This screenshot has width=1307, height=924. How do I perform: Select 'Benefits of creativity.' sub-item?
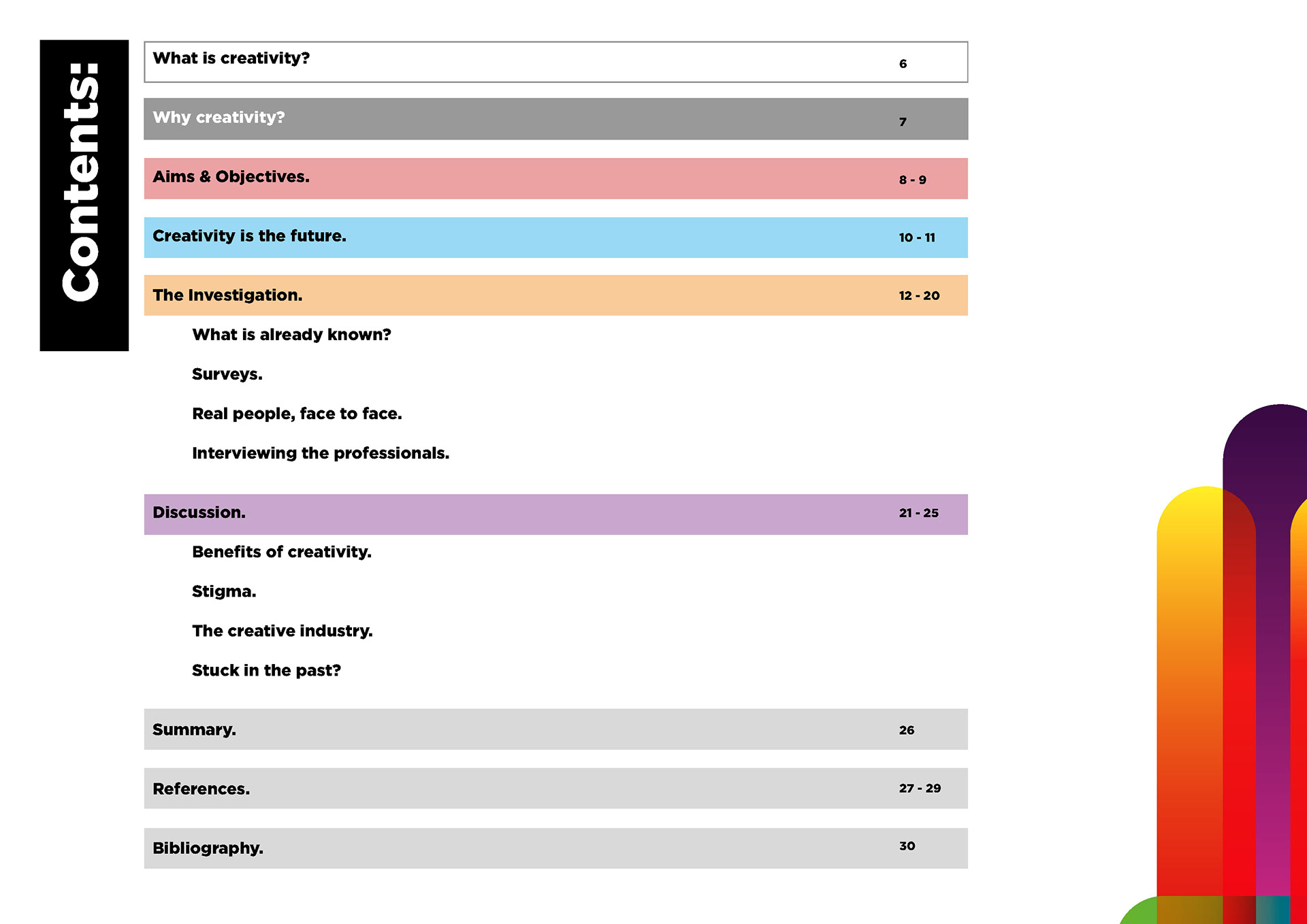click(x=282, y=552)
